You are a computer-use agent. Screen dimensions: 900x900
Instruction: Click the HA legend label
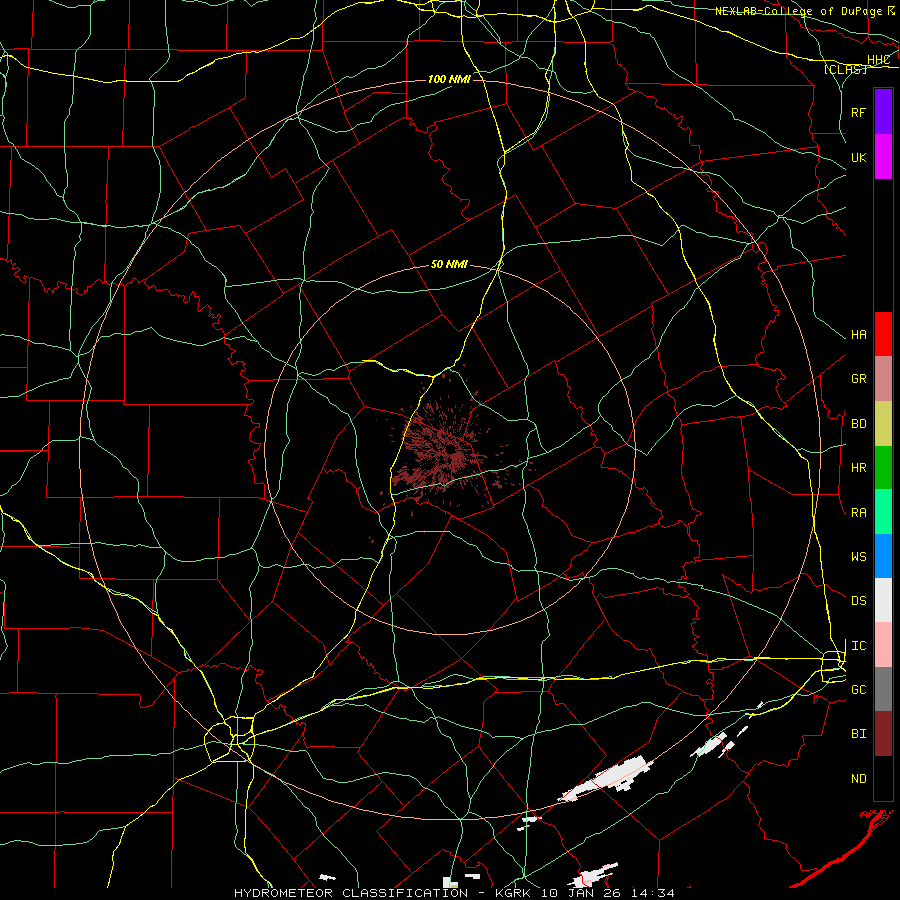(x=858, y=335)
